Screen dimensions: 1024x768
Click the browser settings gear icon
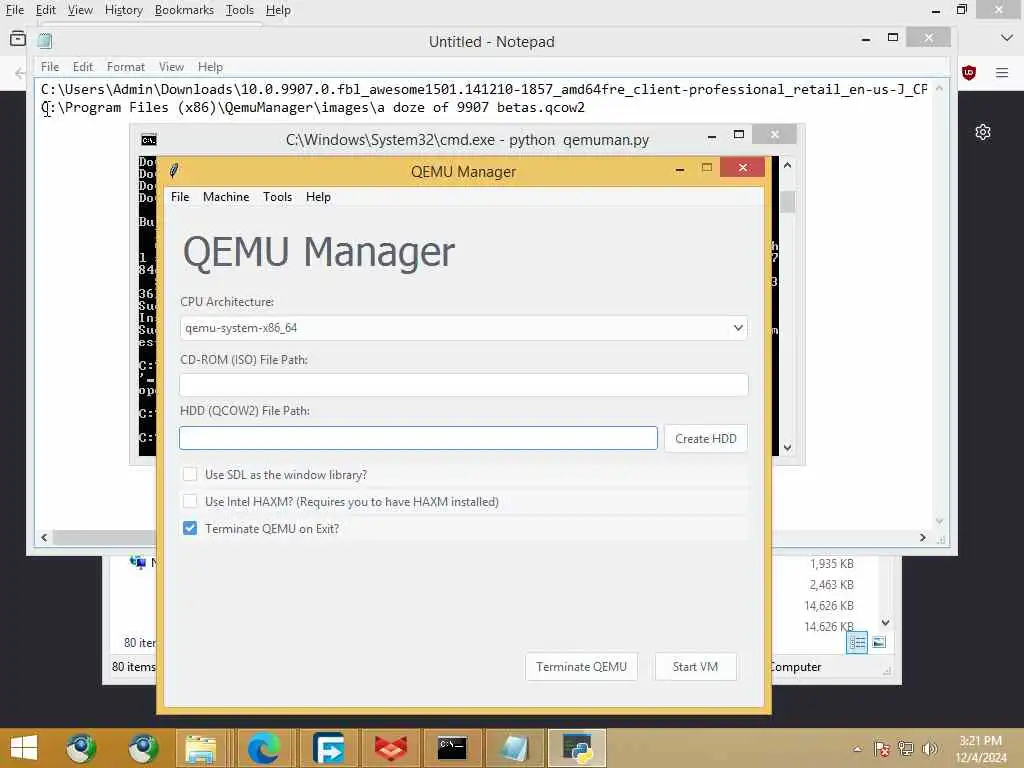tap(983, 132)
